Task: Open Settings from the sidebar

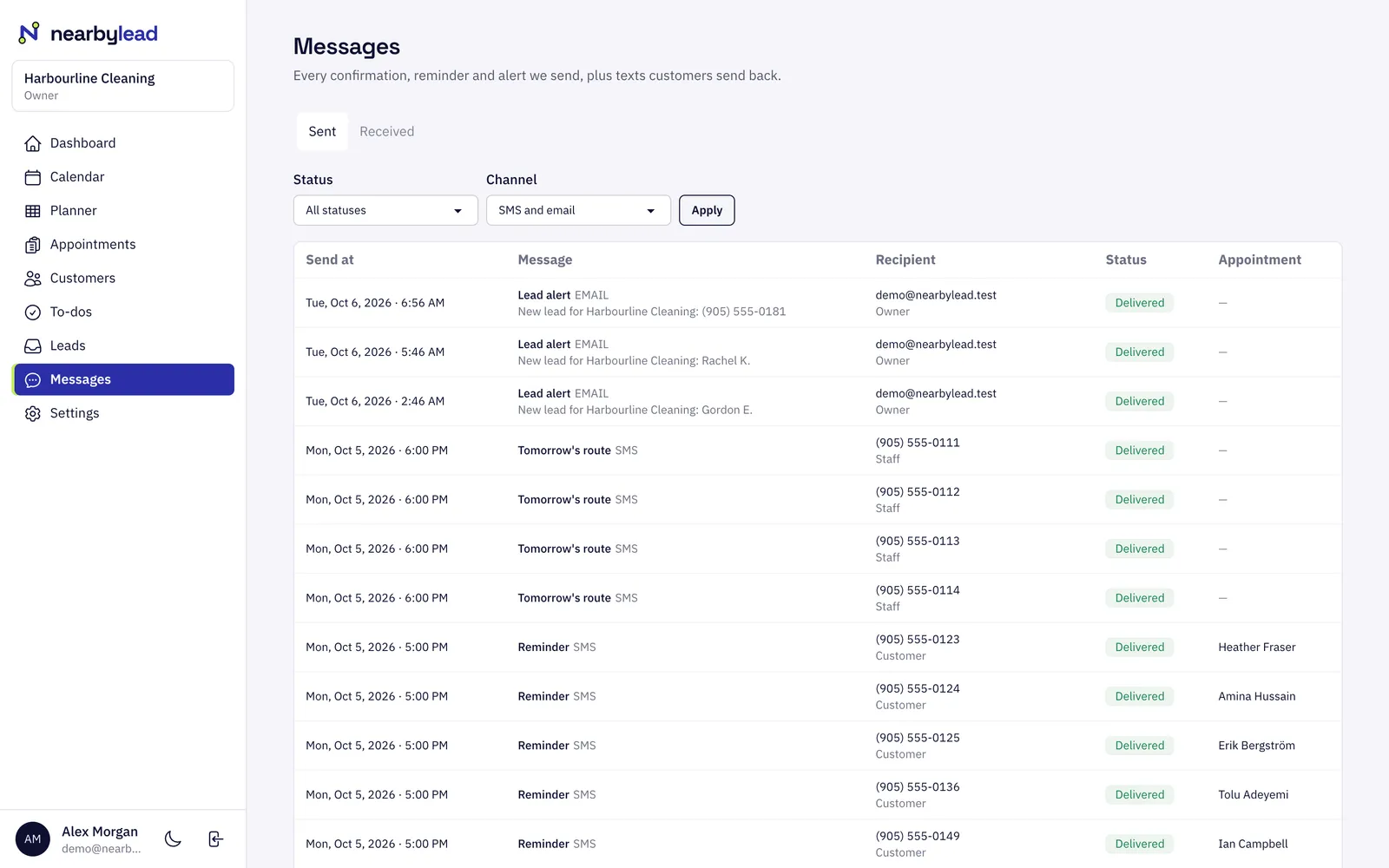Action: pos(123,414)
